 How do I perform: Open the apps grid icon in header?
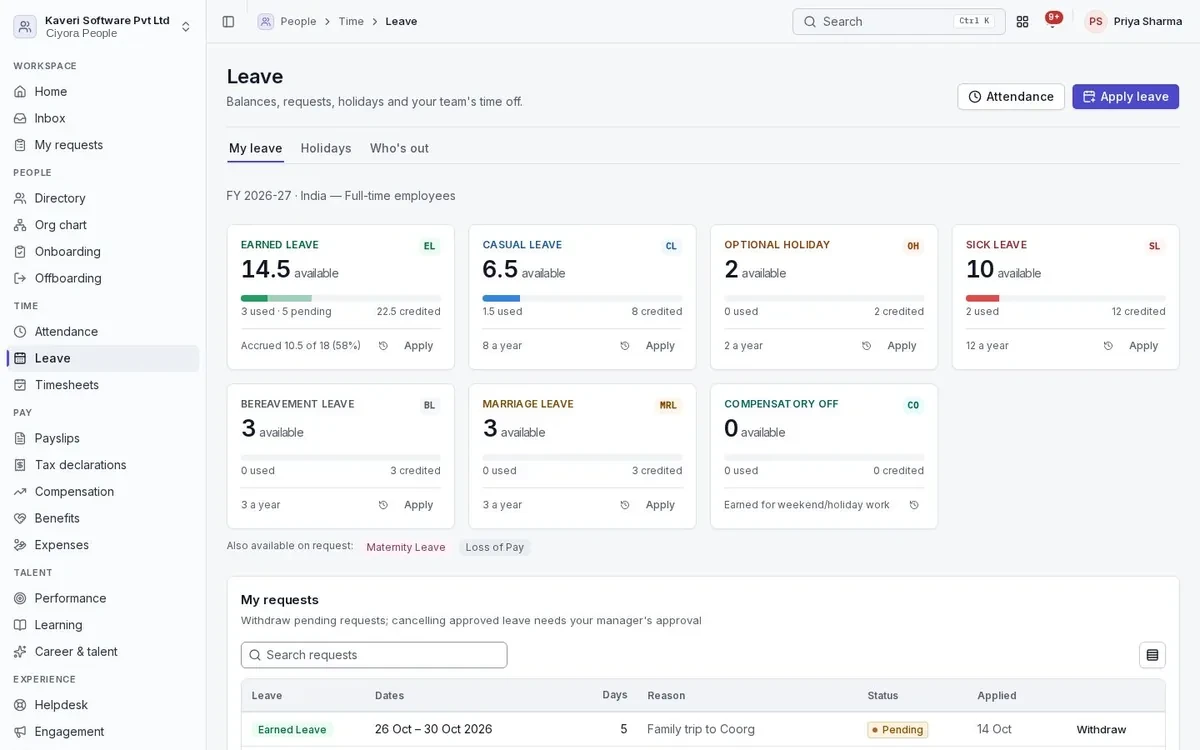click(x=1022, y=21)
